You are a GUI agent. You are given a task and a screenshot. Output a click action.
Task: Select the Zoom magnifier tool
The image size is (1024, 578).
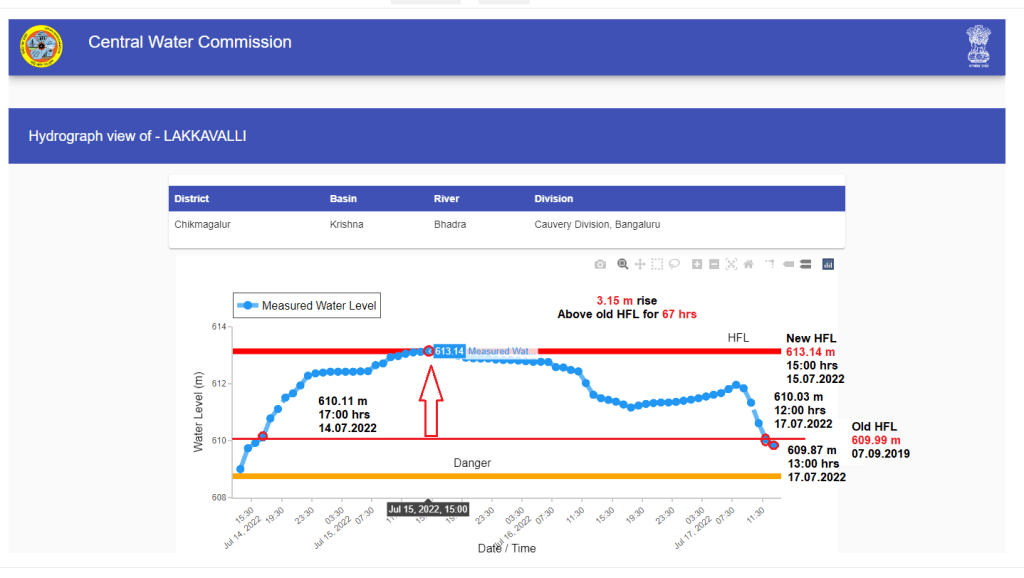623,264
